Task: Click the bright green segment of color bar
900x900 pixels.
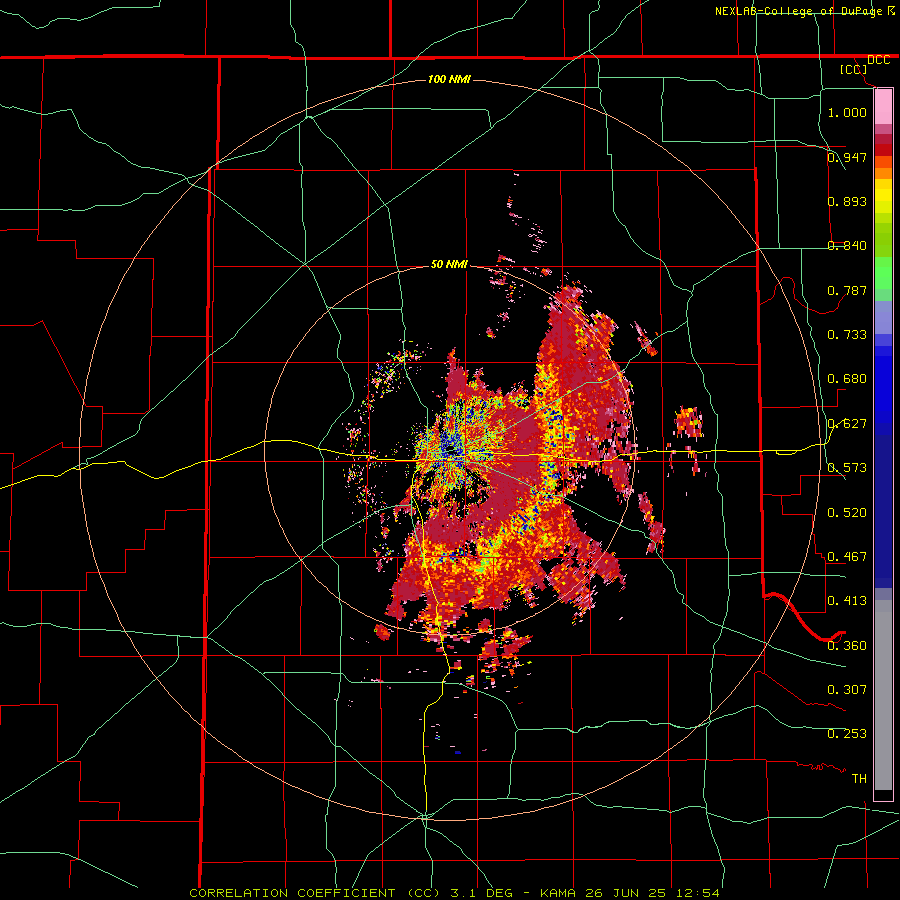Action: click(883, 273)
